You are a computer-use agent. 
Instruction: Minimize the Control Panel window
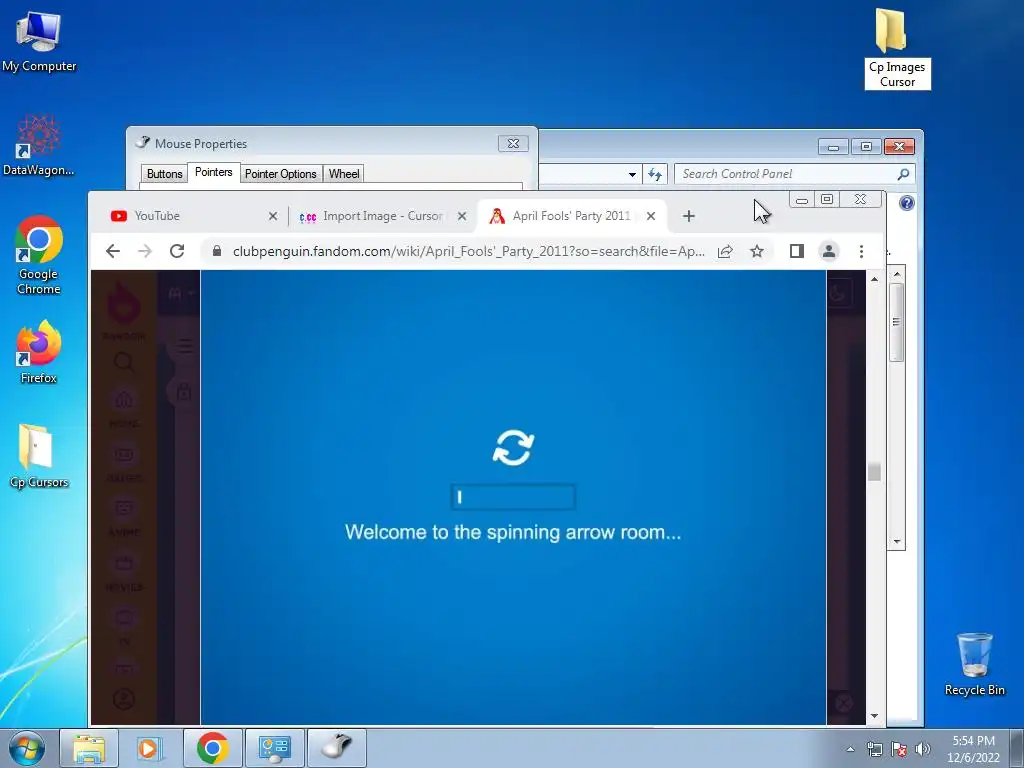pyautogui.click(x=833, y=147)
